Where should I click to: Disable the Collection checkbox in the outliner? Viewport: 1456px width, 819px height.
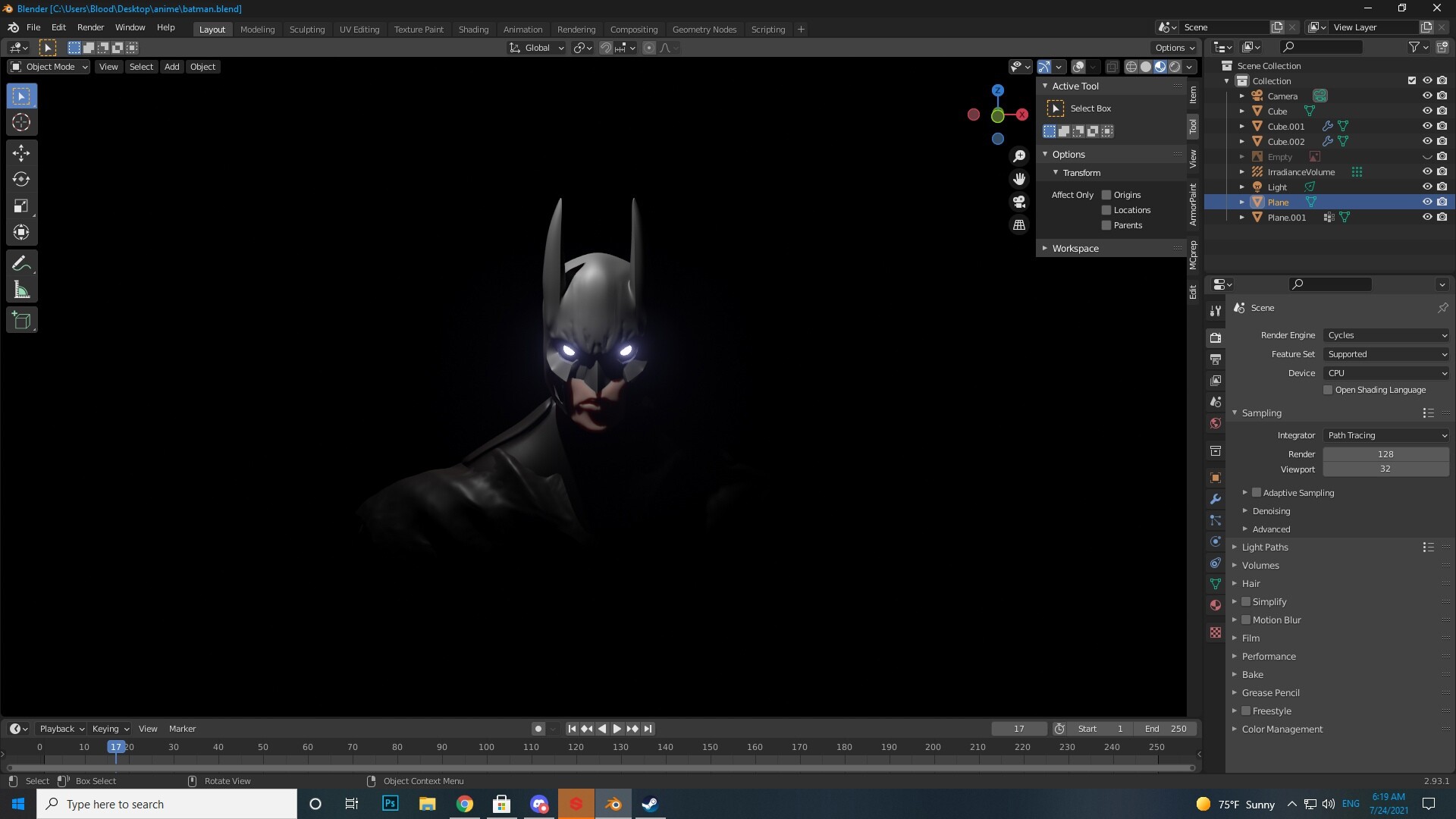click(x=1411, y=80)
